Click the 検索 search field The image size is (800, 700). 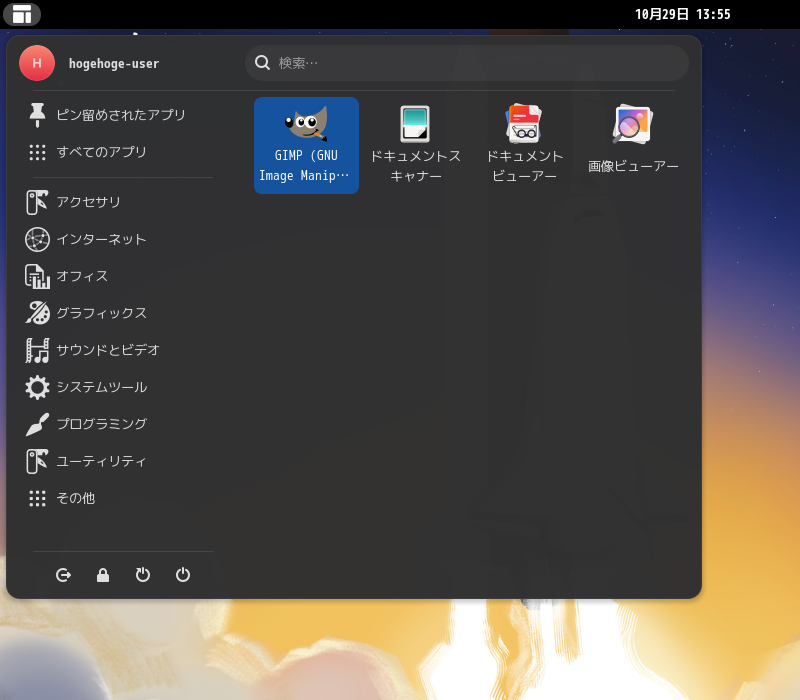coord(467,63)
